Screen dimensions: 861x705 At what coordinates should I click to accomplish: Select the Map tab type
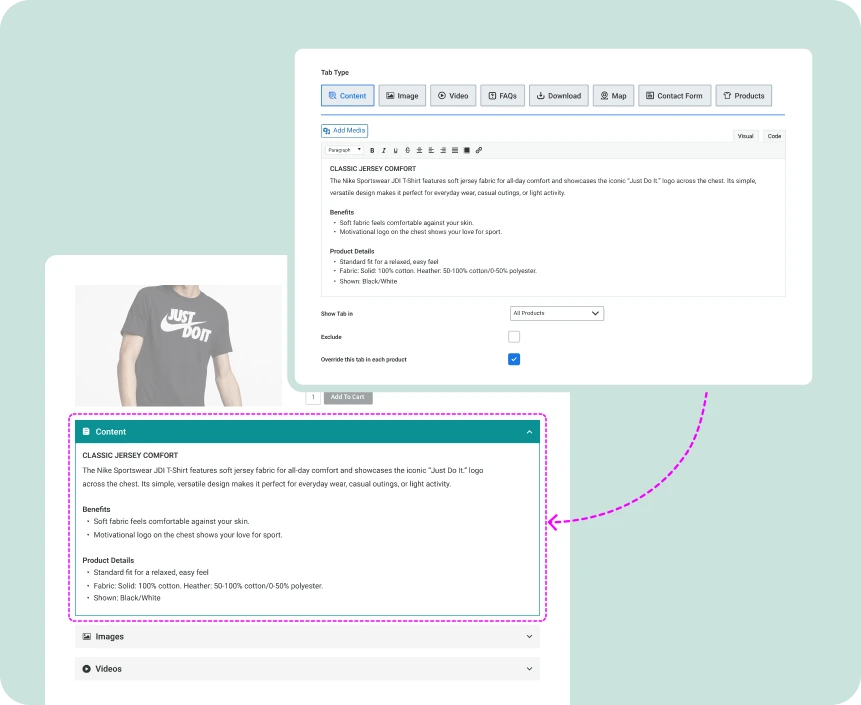(x=613, y=96)
